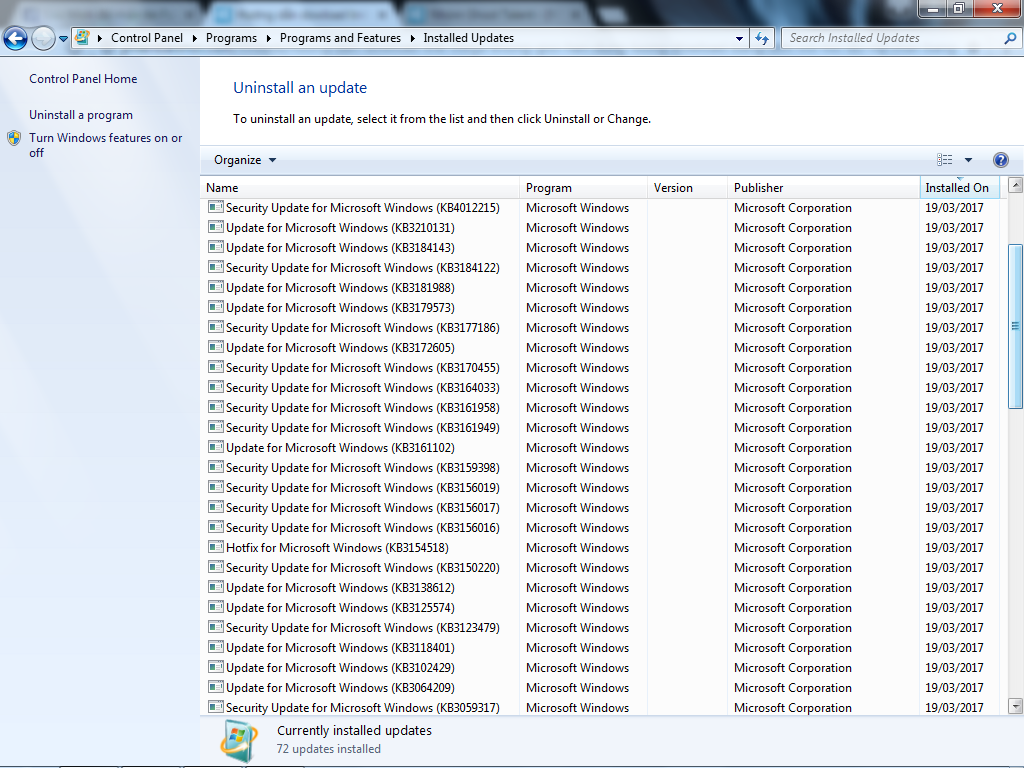Select the icon of update KB3177186

[216, 327]
